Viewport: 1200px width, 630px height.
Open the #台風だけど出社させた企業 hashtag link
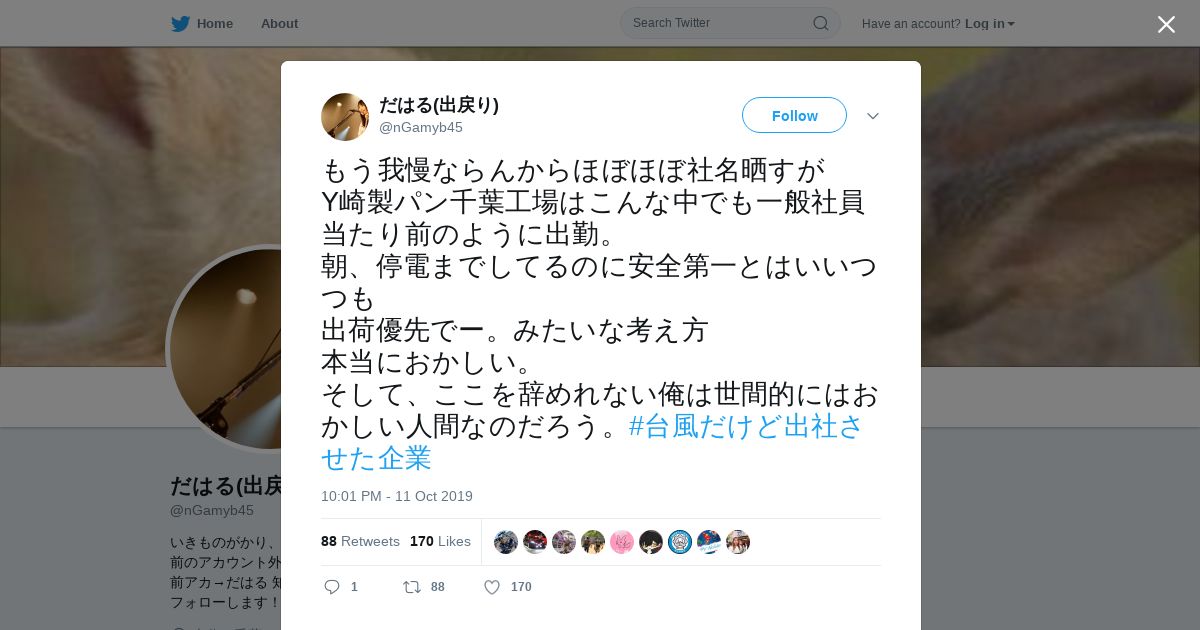[x=593, y=442]
